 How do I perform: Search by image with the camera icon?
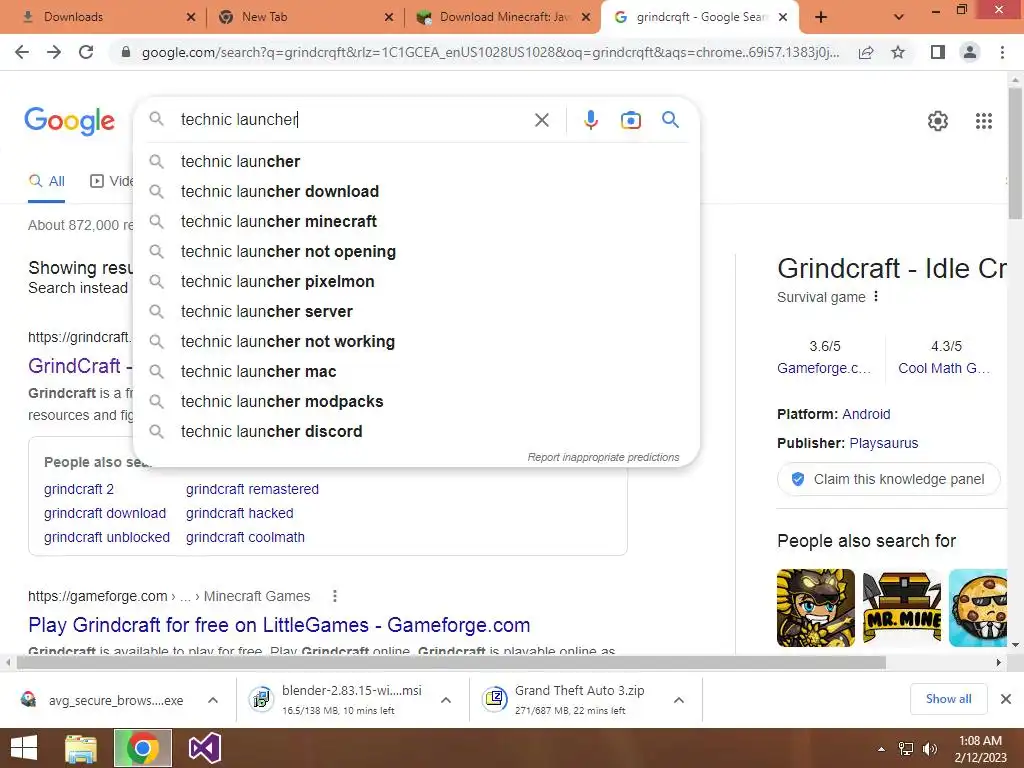click(630, 120)
